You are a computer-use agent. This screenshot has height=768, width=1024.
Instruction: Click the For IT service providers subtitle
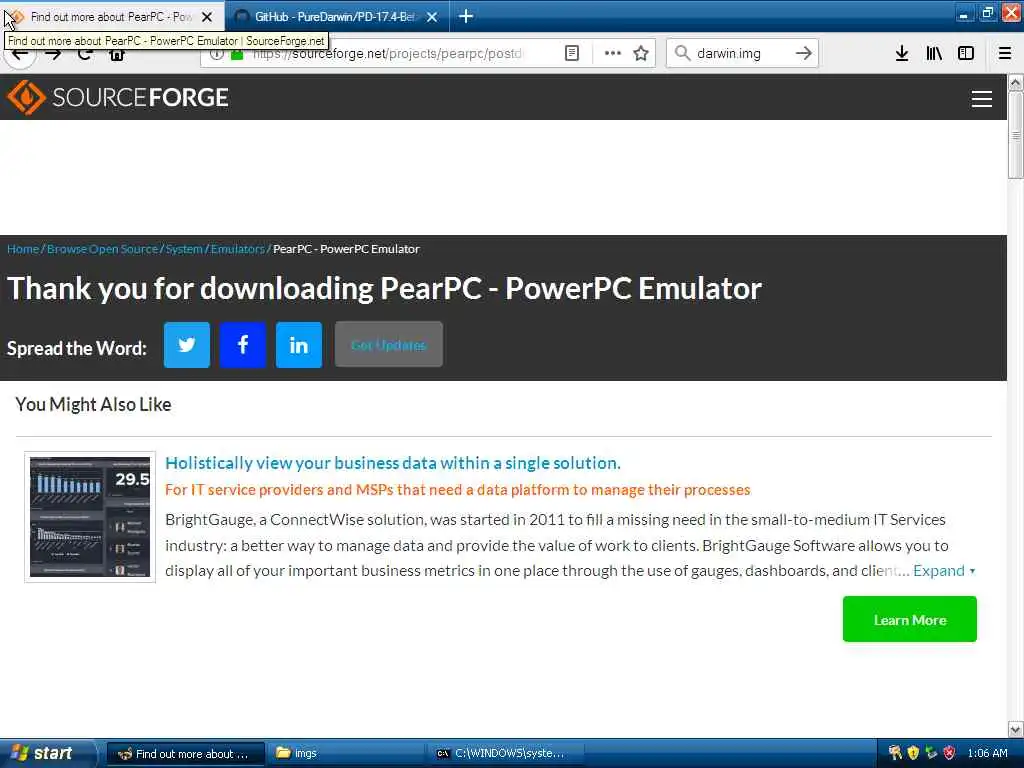(x=458, y=490)
